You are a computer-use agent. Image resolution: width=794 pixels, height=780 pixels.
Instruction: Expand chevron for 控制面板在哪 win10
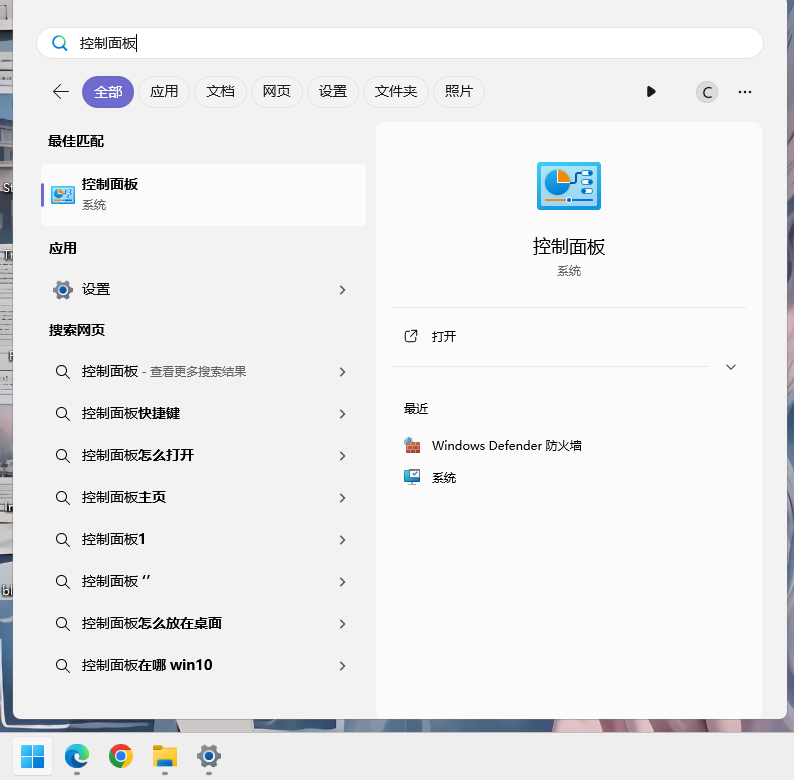342,666
